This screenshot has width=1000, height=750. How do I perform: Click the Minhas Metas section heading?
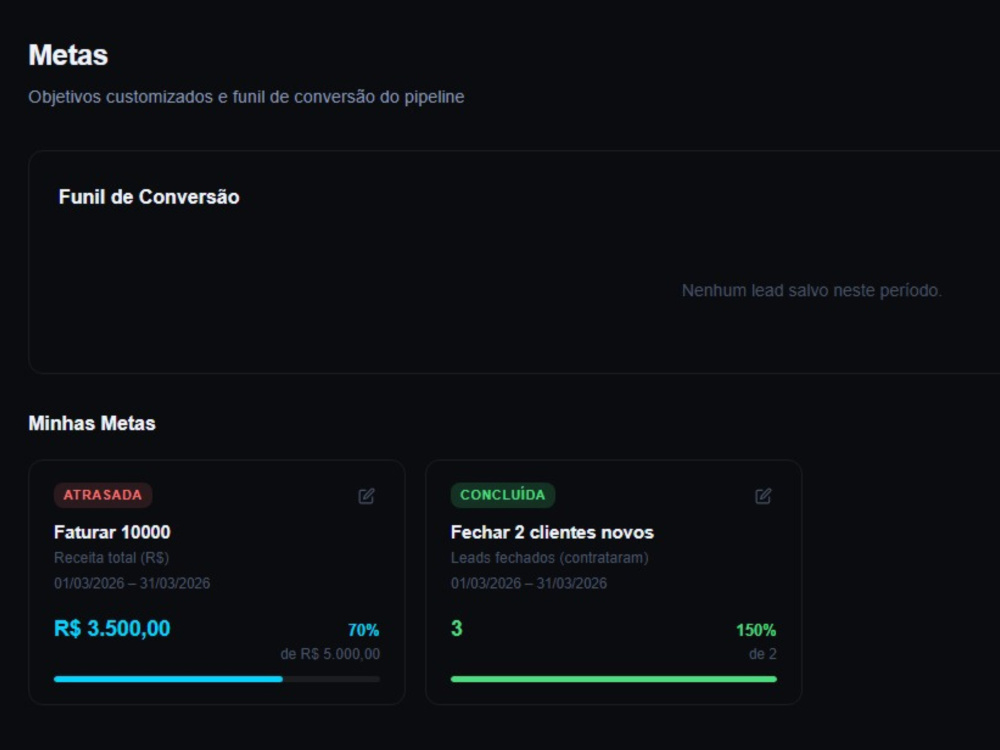(92, 423)
